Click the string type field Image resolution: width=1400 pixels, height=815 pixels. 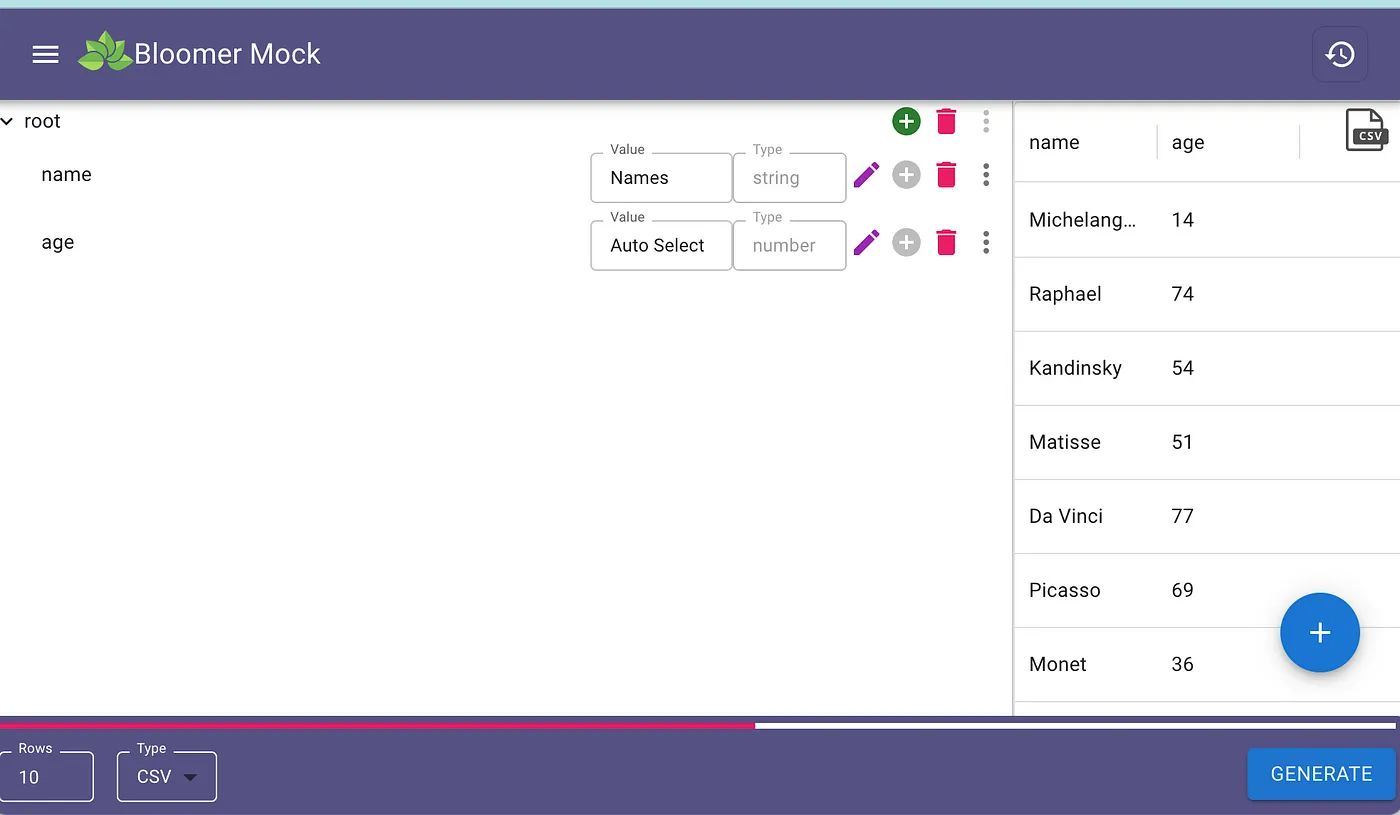coord(790,178)
